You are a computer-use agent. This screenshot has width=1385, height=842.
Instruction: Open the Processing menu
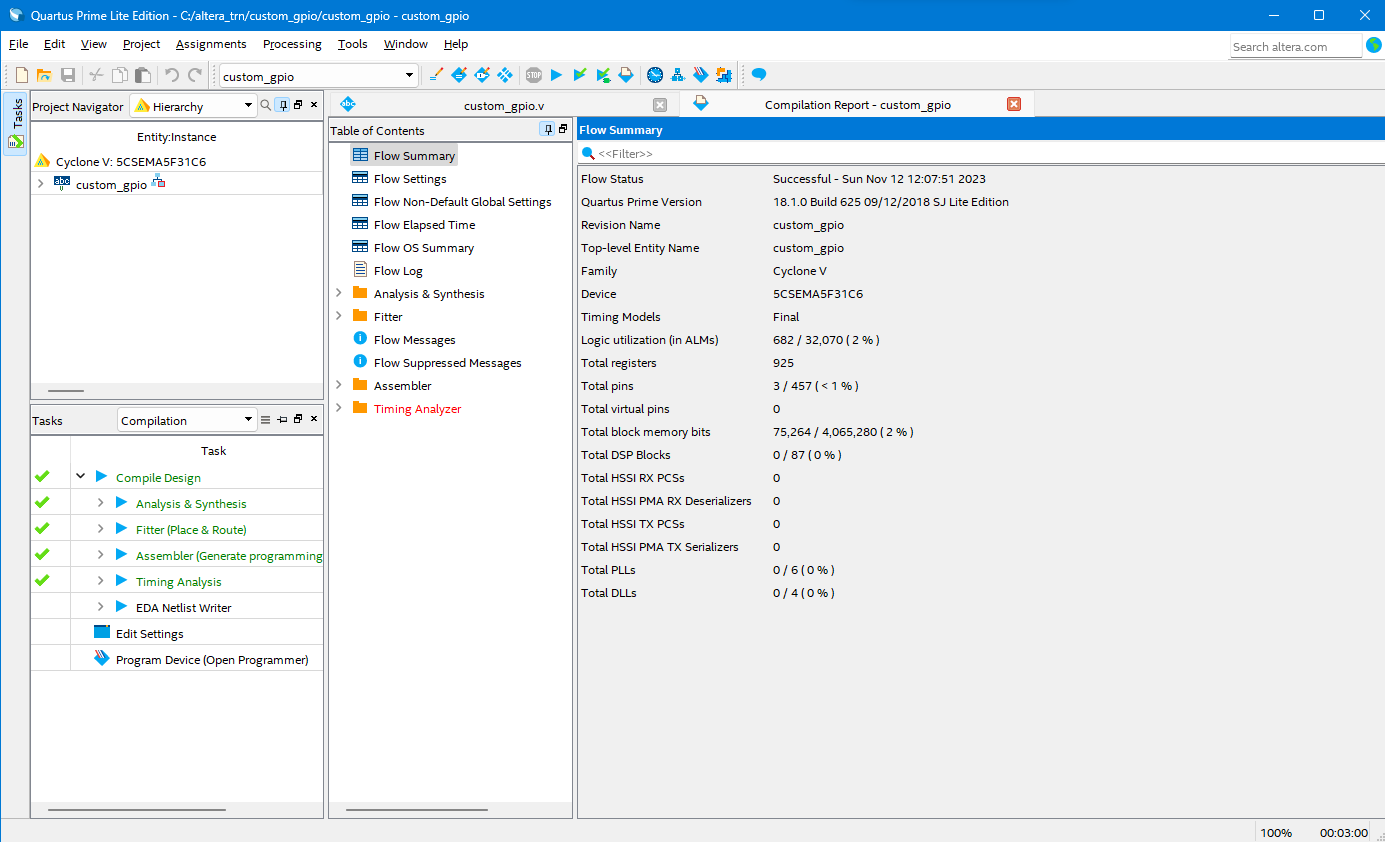coord(292,44)
